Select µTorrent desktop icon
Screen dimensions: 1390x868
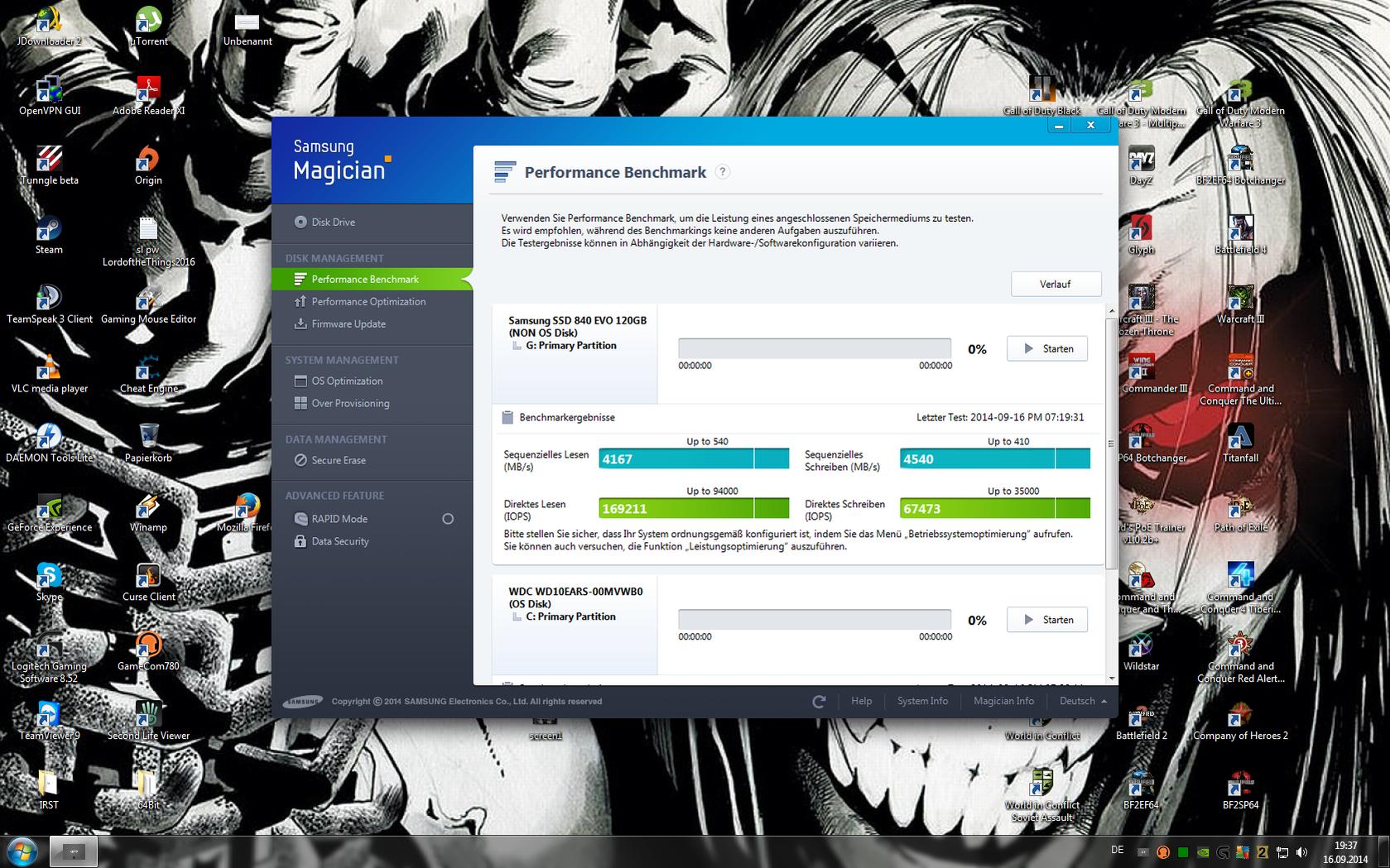coord(148,26)
